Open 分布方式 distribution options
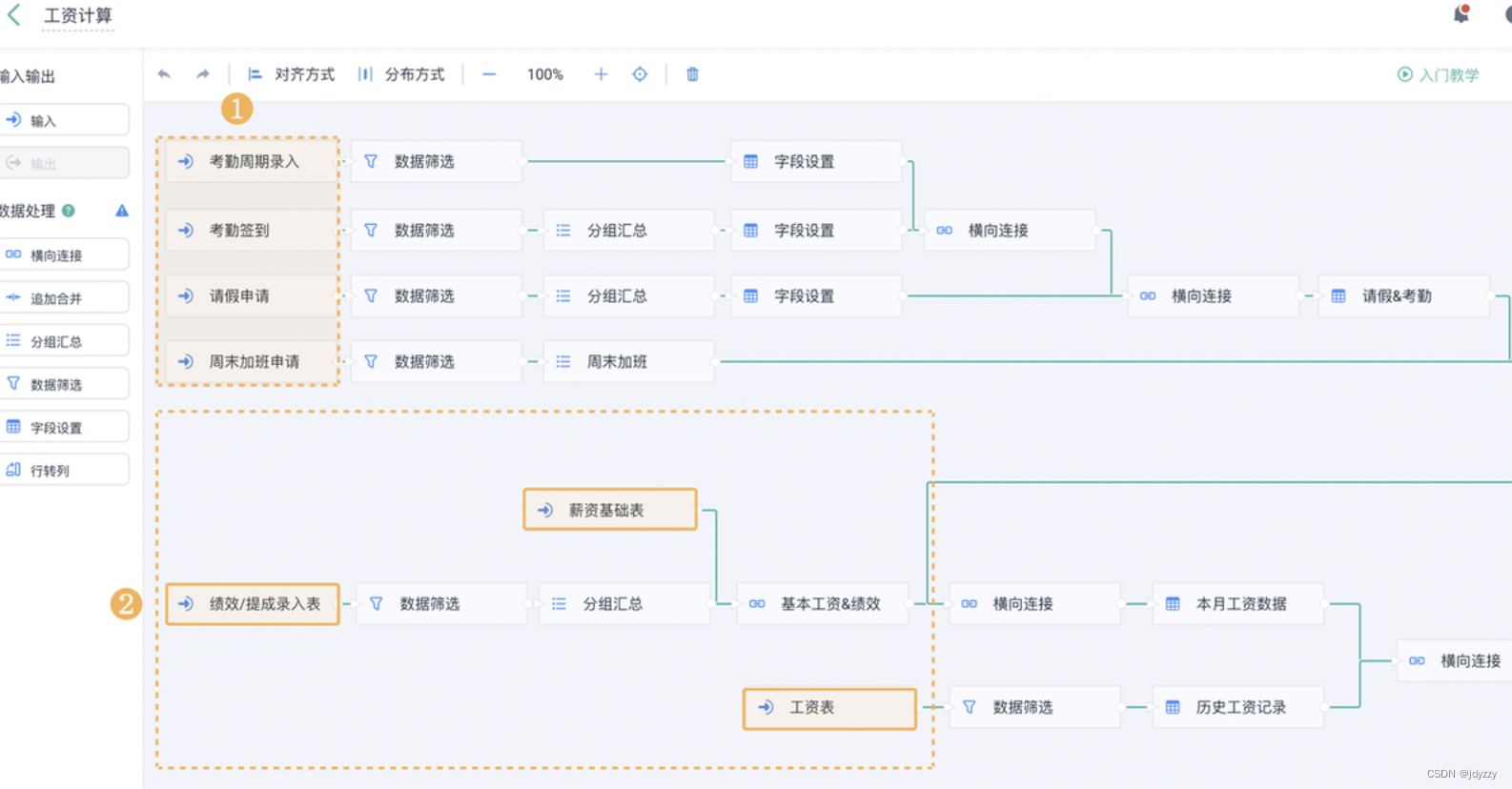Screen dimensions: 1512x789 (x=401, y=74)
